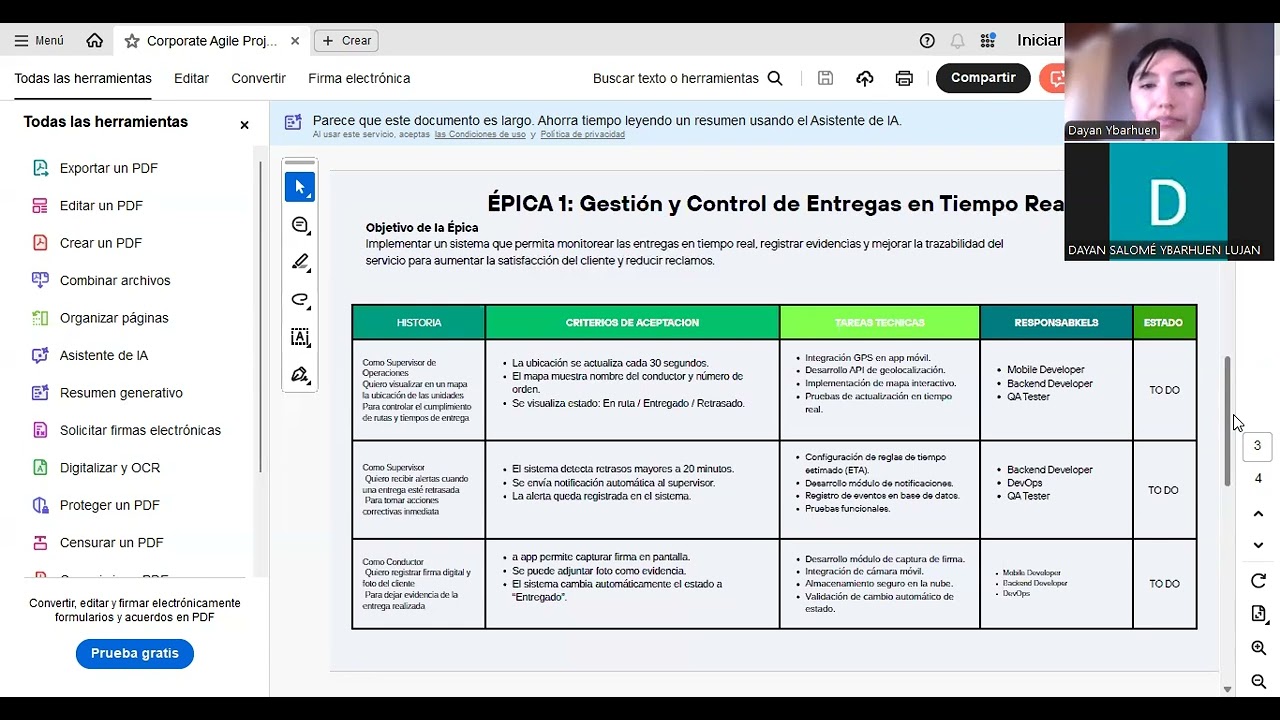The height and width of the screenshot is (720, 1280).
Task: Click the RESPONSABKELS column header
Action: pyautogui.click(x=1056, y=323)
